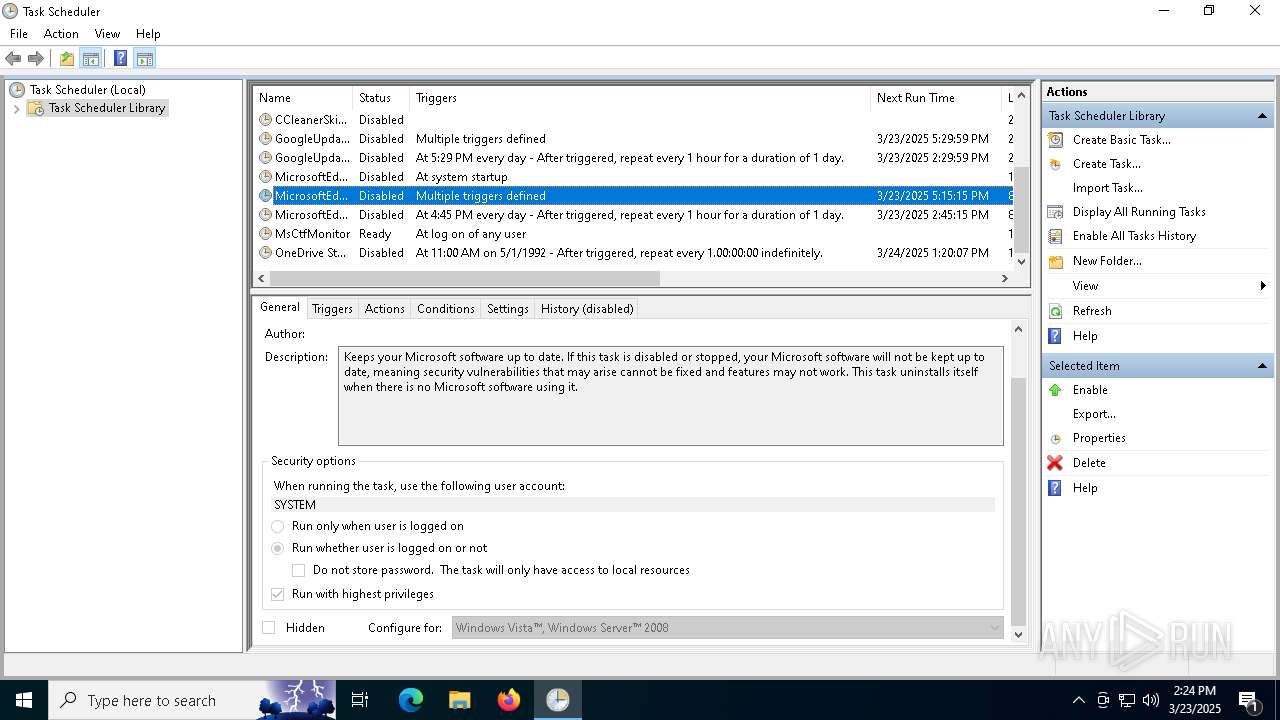Image resolution: width=1280 pixels, height=720 pixels.
Task: Click the volume icon in system tray
Action: [1151, 700]
